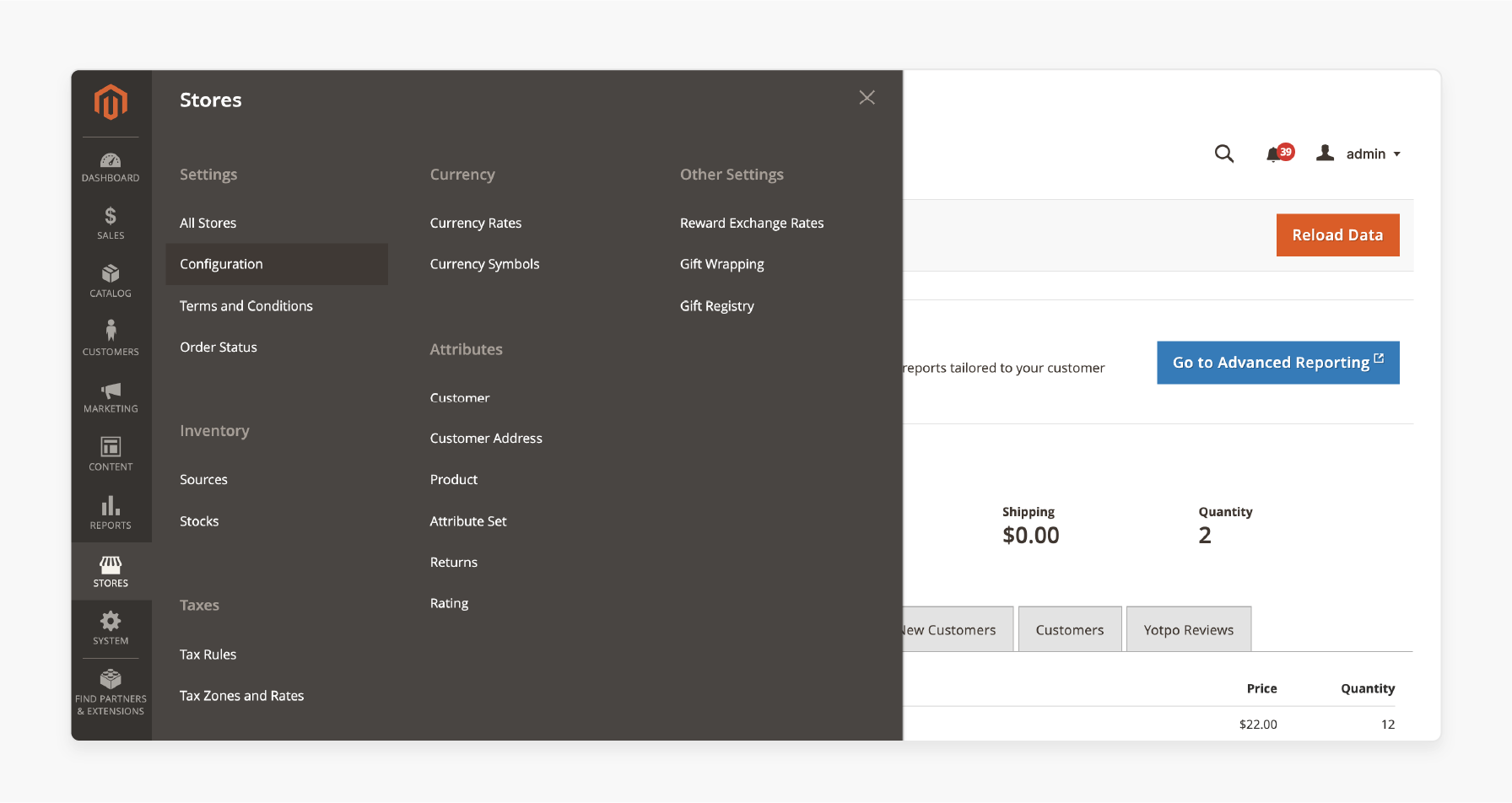Open Currency Symbols menu item
This screenshot has width=1512, height=803.
pos(484,264)
